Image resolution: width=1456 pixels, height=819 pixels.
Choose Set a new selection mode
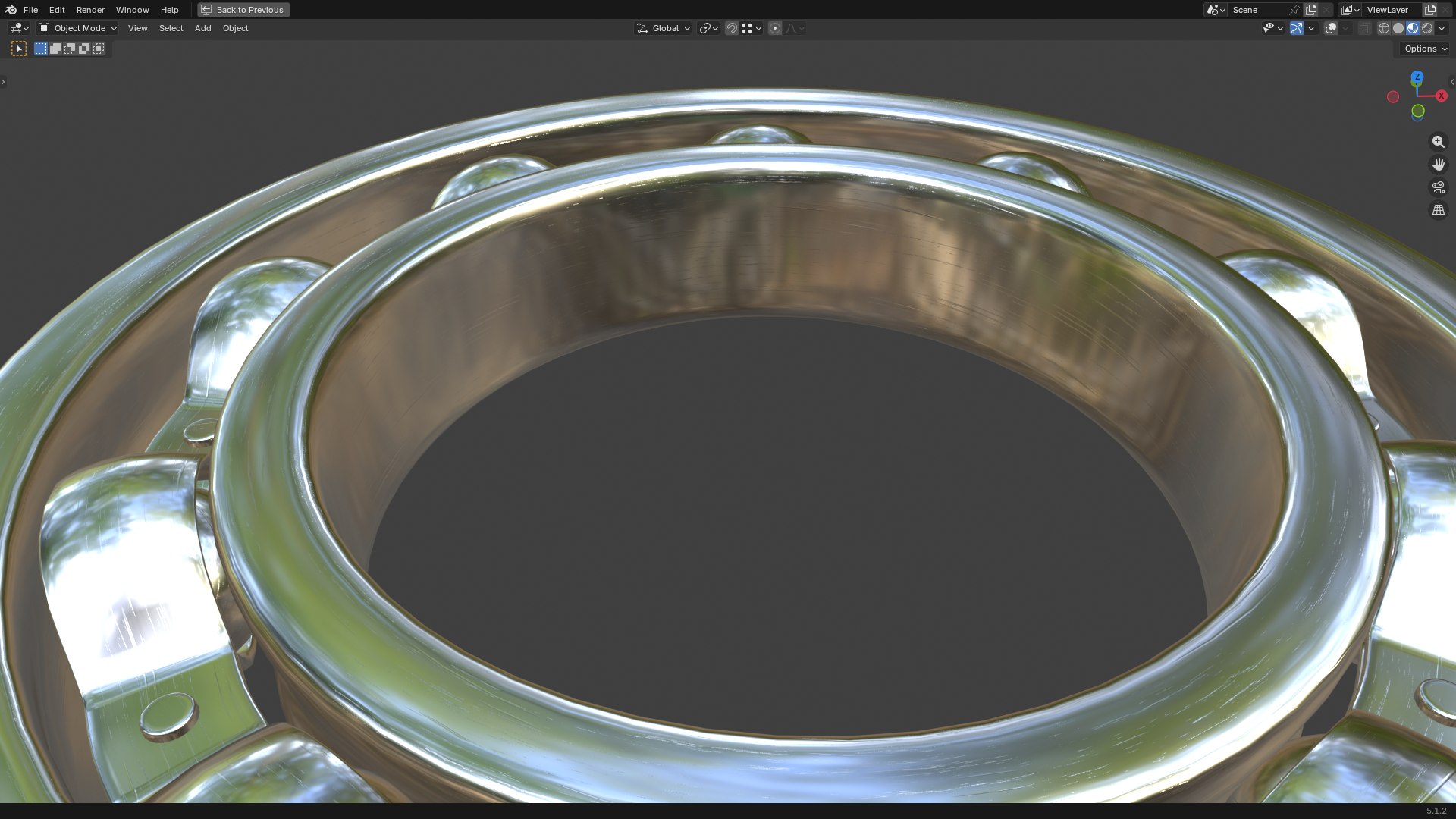(41, 49)
